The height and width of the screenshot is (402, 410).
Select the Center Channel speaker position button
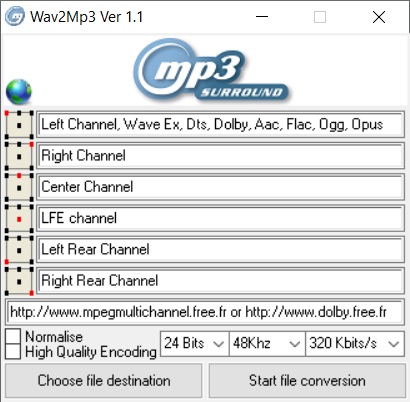[x=19, y=187]
